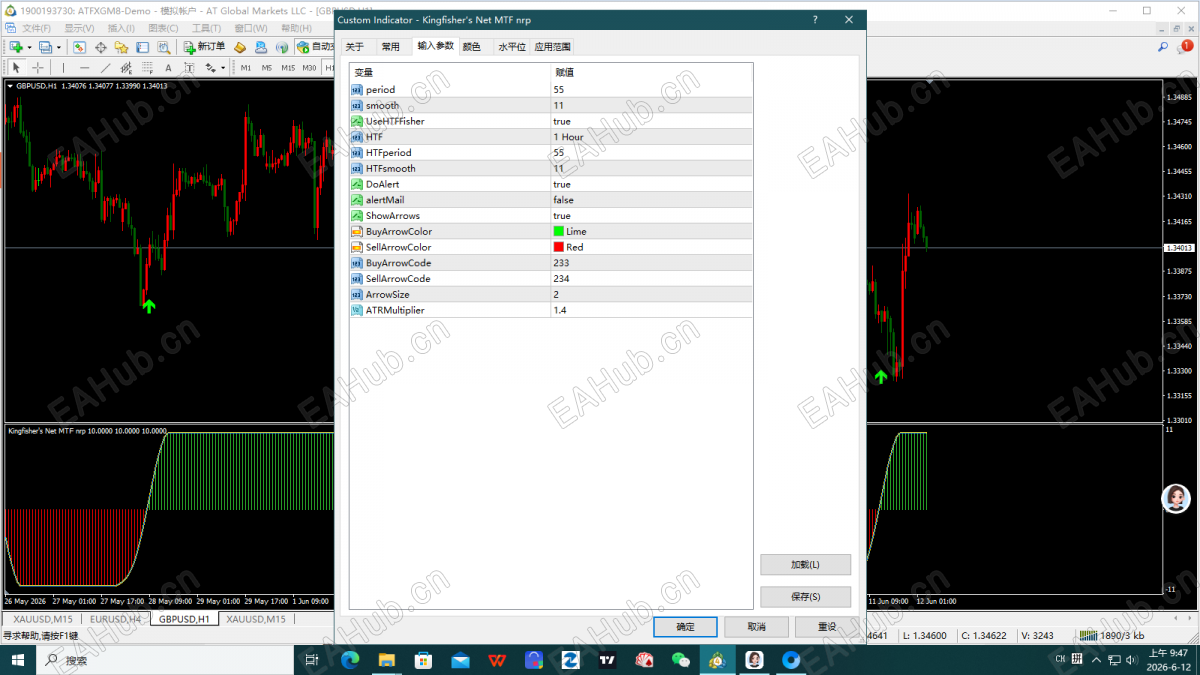
Task: Switch to the 水平位 tab
Action: point(512,46)
